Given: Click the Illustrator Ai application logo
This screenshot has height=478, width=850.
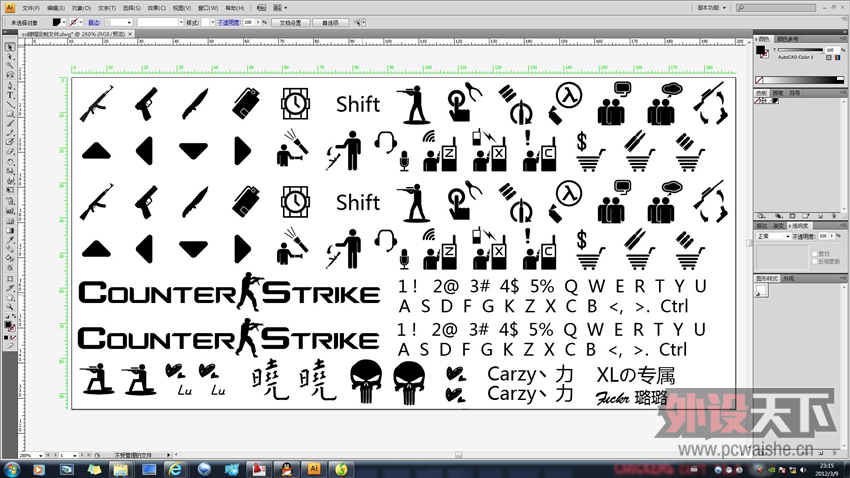Looking at the screenshot, I should pyautogui.click(x=9, y=8).
